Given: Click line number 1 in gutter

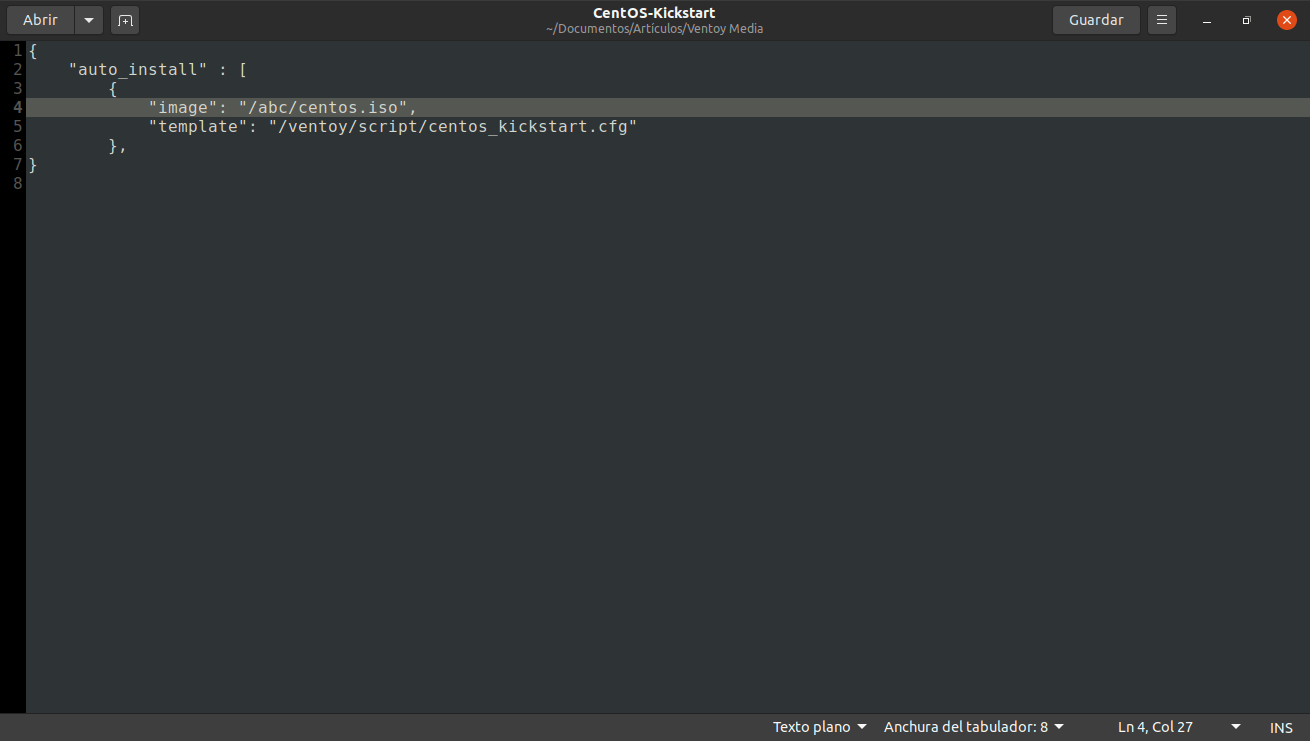Looking at the screenshot, I should tap(18, 51).
